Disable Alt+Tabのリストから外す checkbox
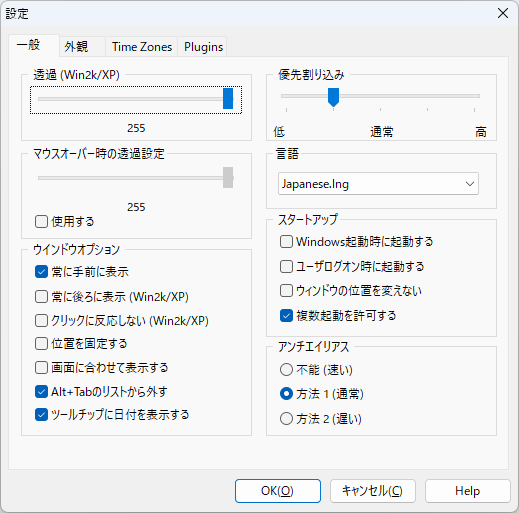 click(41, 392)
